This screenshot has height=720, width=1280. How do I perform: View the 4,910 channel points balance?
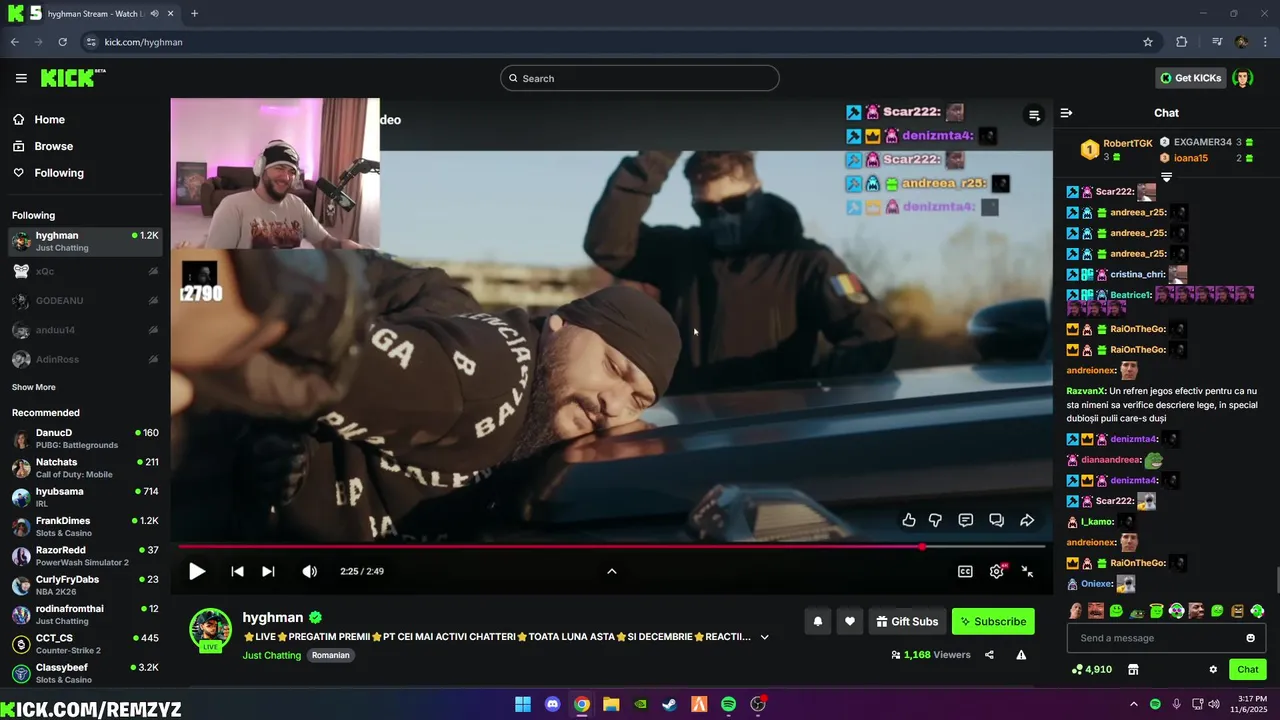coord(1091,669)
